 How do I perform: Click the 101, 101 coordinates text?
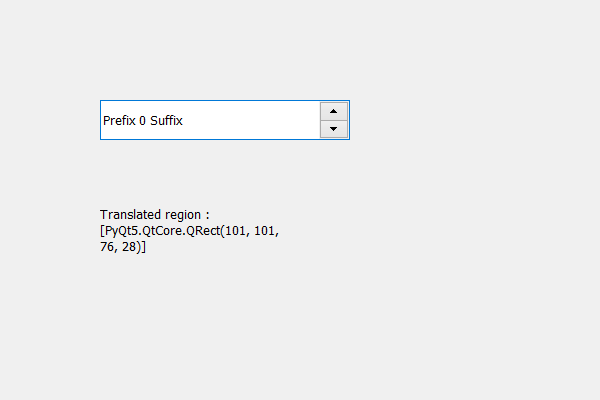pos(253,231)
